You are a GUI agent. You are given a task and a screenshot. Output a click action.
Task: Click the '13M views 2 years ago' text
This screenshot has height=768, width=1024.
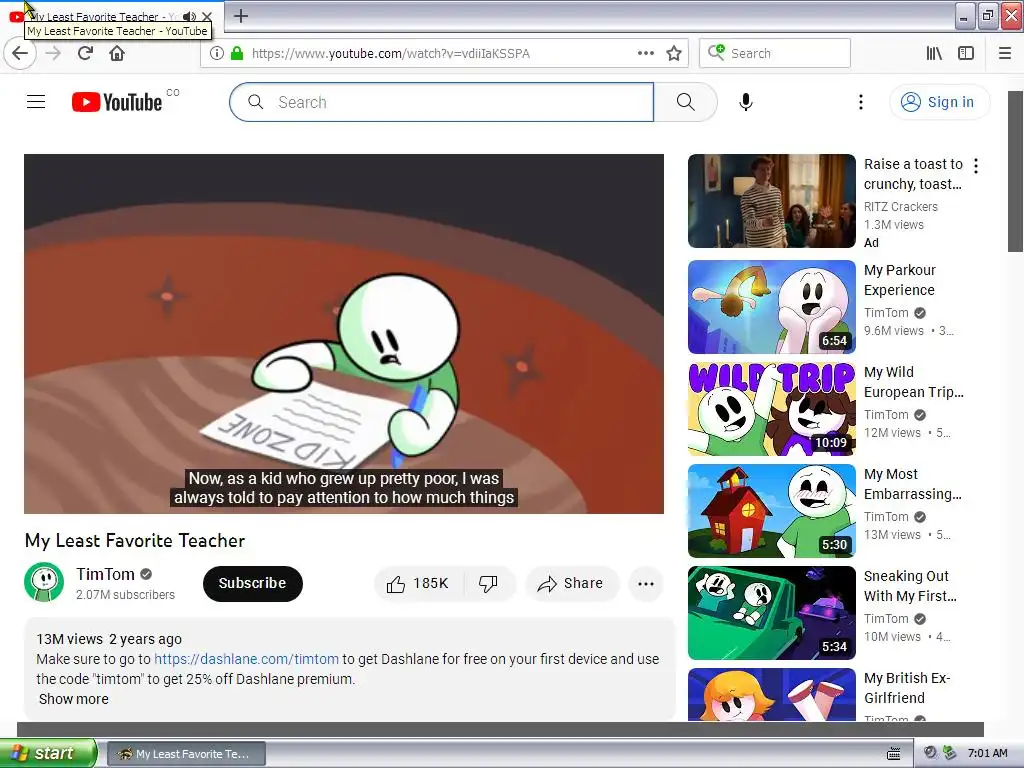coord(109,639)
